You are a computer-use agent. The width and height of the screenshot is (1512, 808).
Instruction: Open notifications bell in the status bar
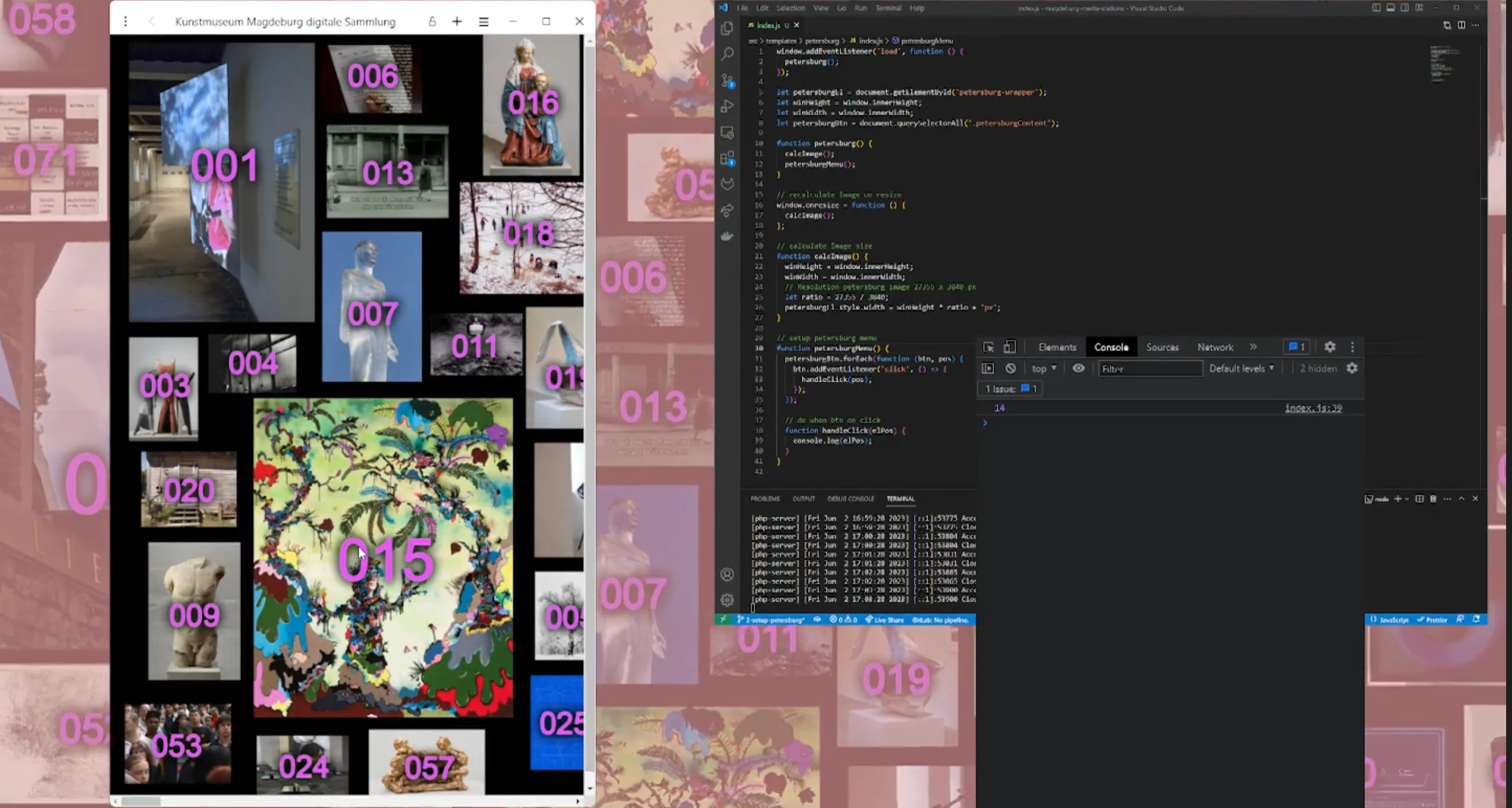click(1476, 619)
